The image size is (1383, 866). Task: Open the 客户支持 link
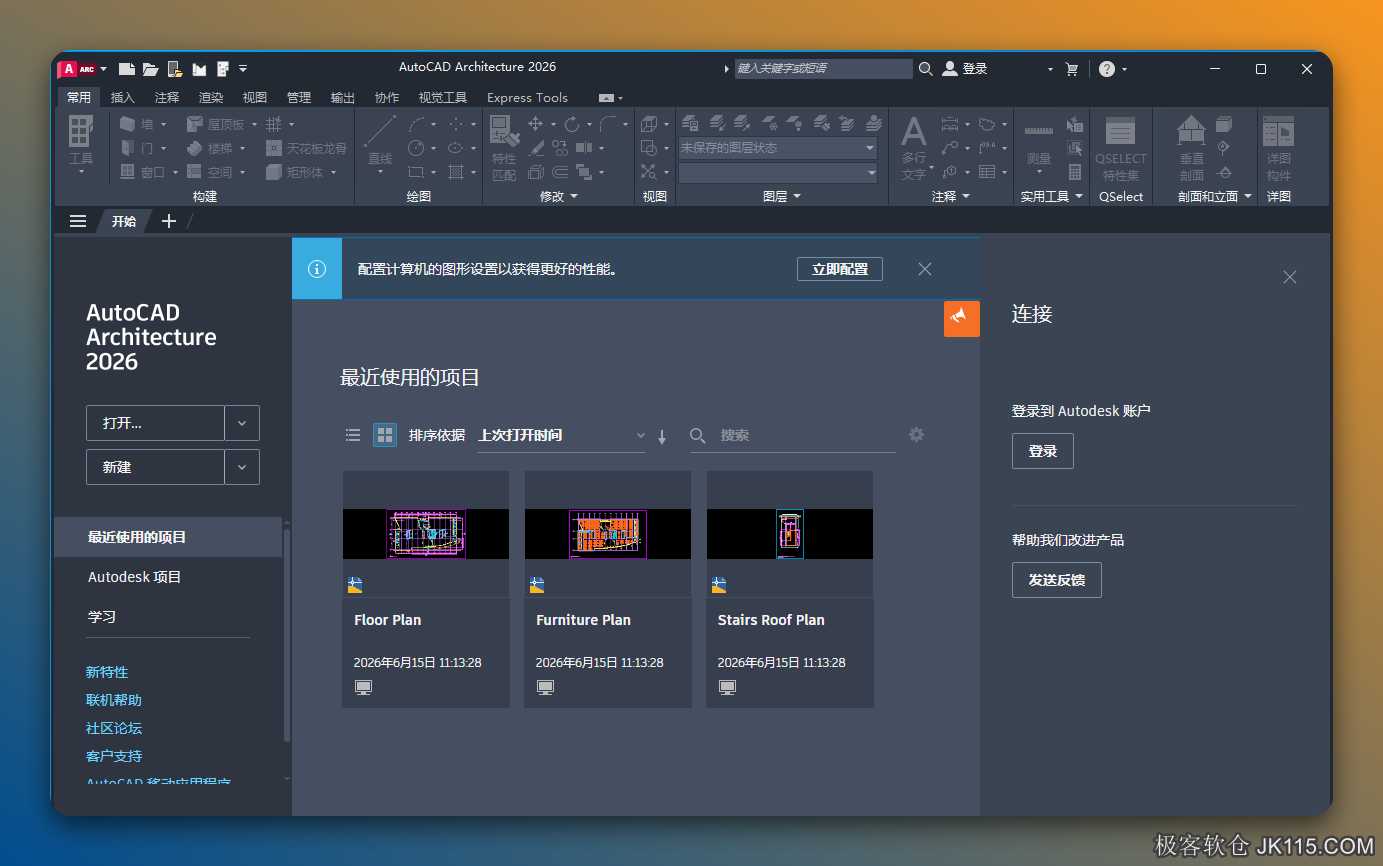pyautogui.click(x=114, y=756)
